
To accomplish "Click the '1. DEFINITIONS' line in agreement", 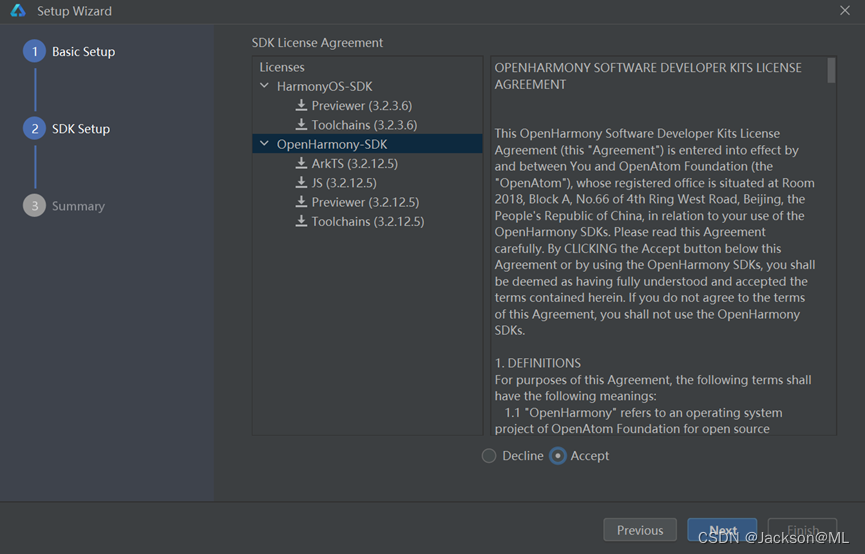I will [x=537, y=363].
